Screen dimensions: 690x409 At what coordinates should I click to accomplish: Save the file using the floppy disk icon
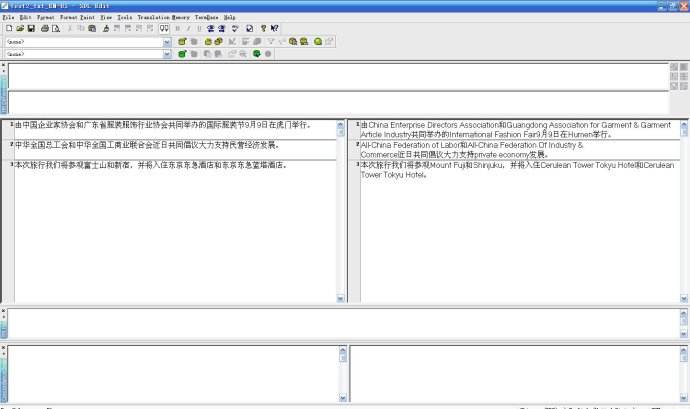(x=31, y=29)
